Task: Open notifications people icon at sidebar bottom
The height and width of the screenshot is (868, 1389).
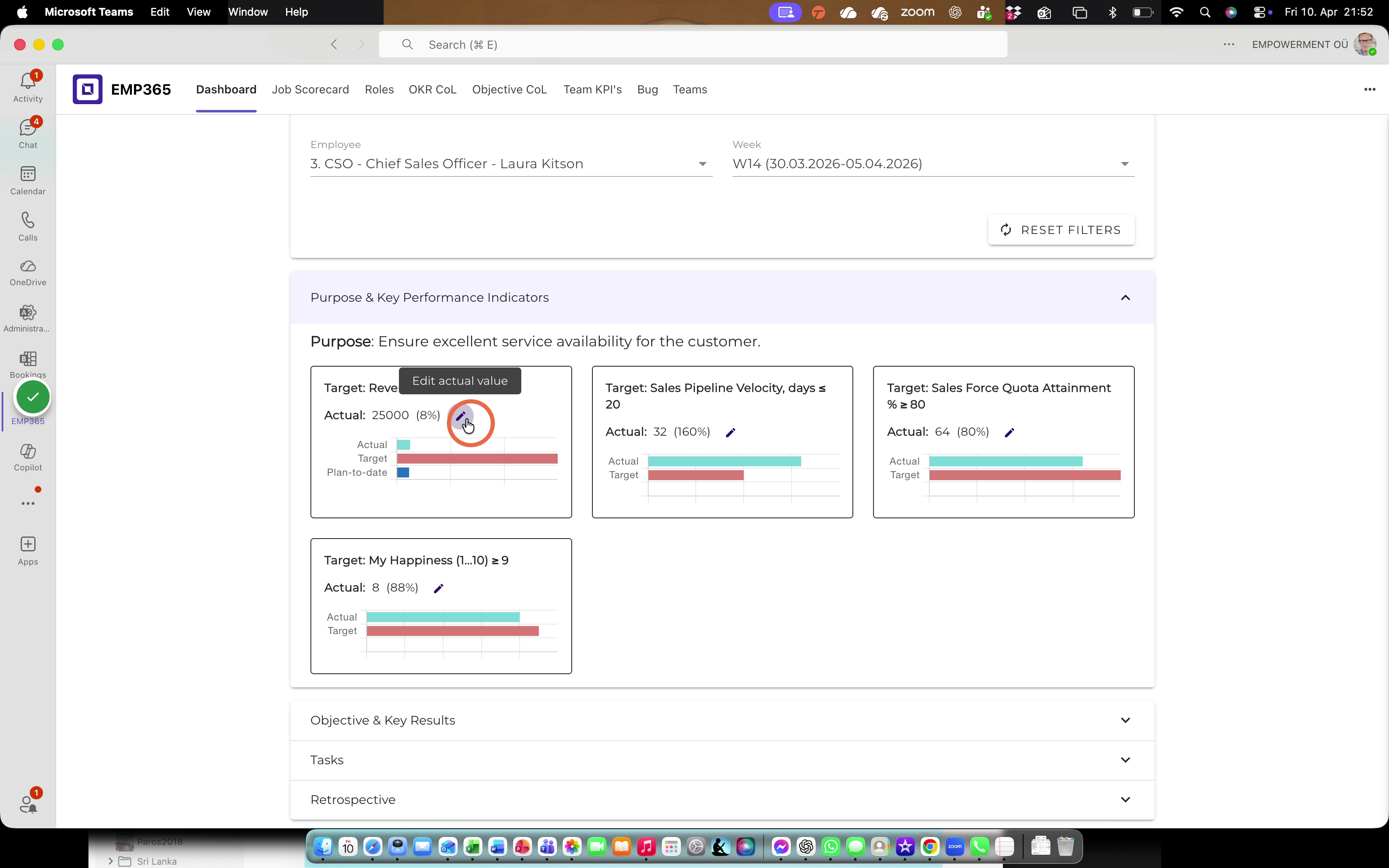Action: [28, 804]
